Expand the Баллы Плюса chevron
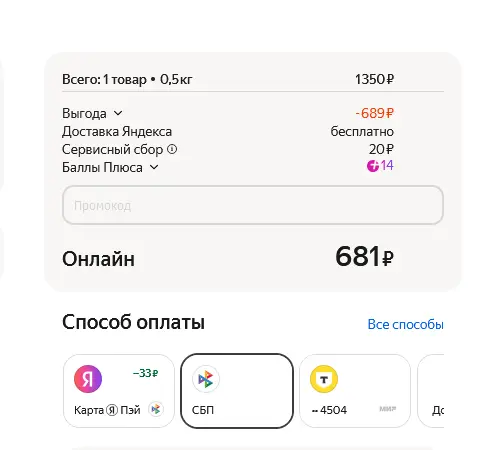The height and width of the screenshot is (450, 486). tap(154, 167)
